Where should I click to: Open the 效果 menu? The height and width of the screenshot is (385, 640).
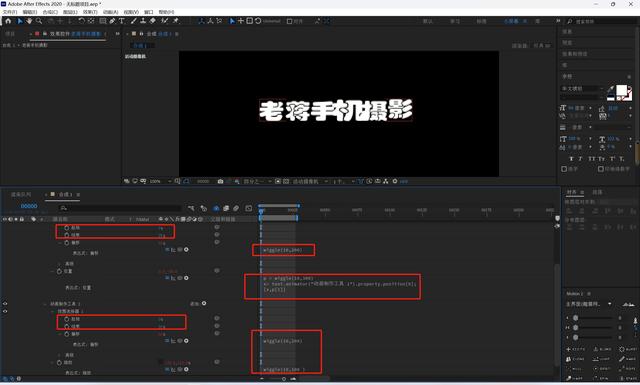(90, 12)
